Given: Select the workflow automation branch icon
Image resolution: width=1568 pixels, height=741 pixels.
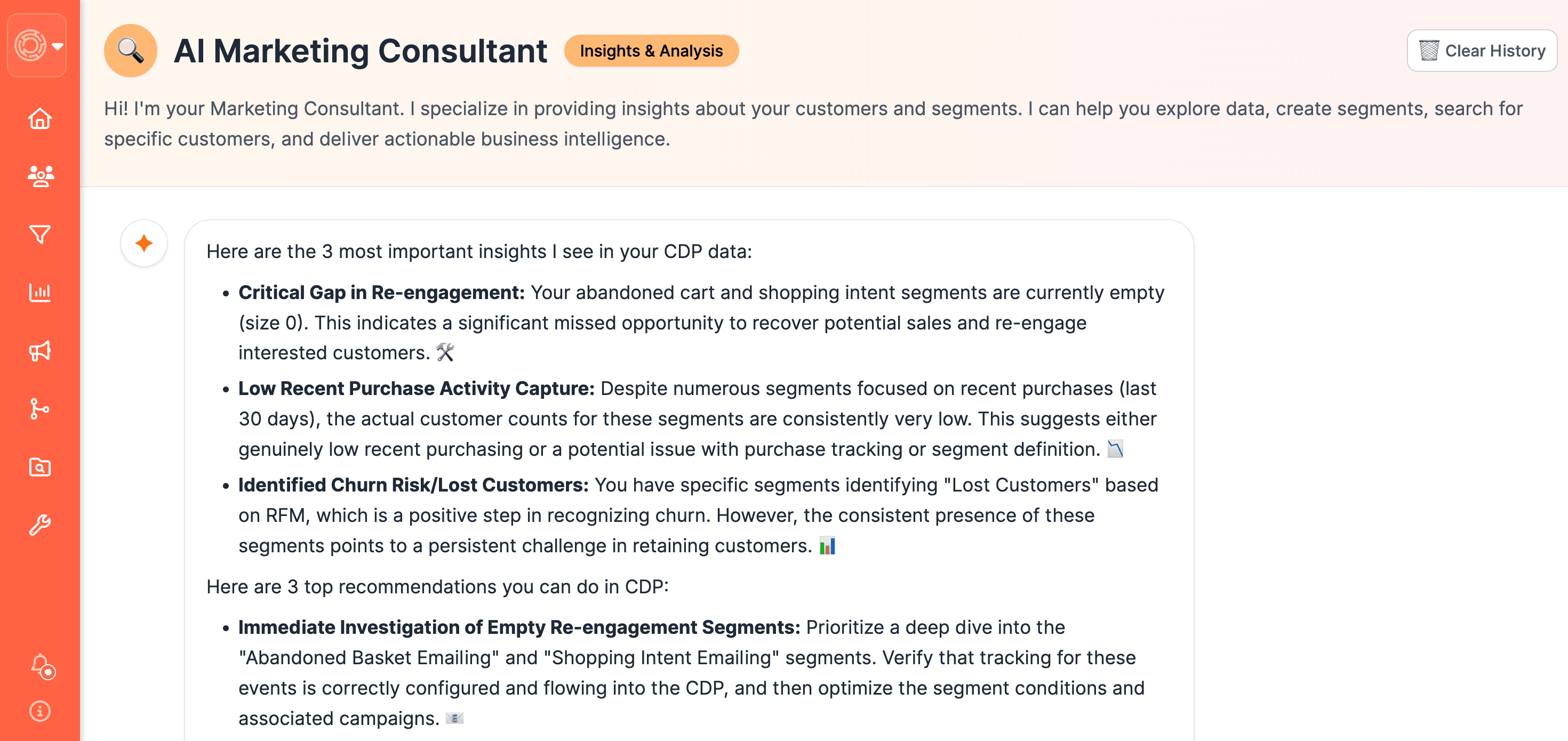Looking at the screenshot, I should tap(39, 409).
